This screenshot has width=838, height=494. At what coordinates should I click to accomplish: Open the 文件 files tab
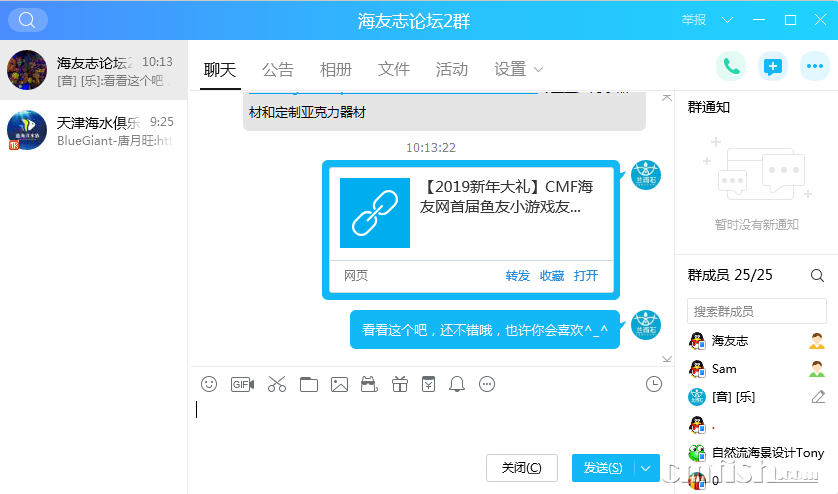click(394, 70)
